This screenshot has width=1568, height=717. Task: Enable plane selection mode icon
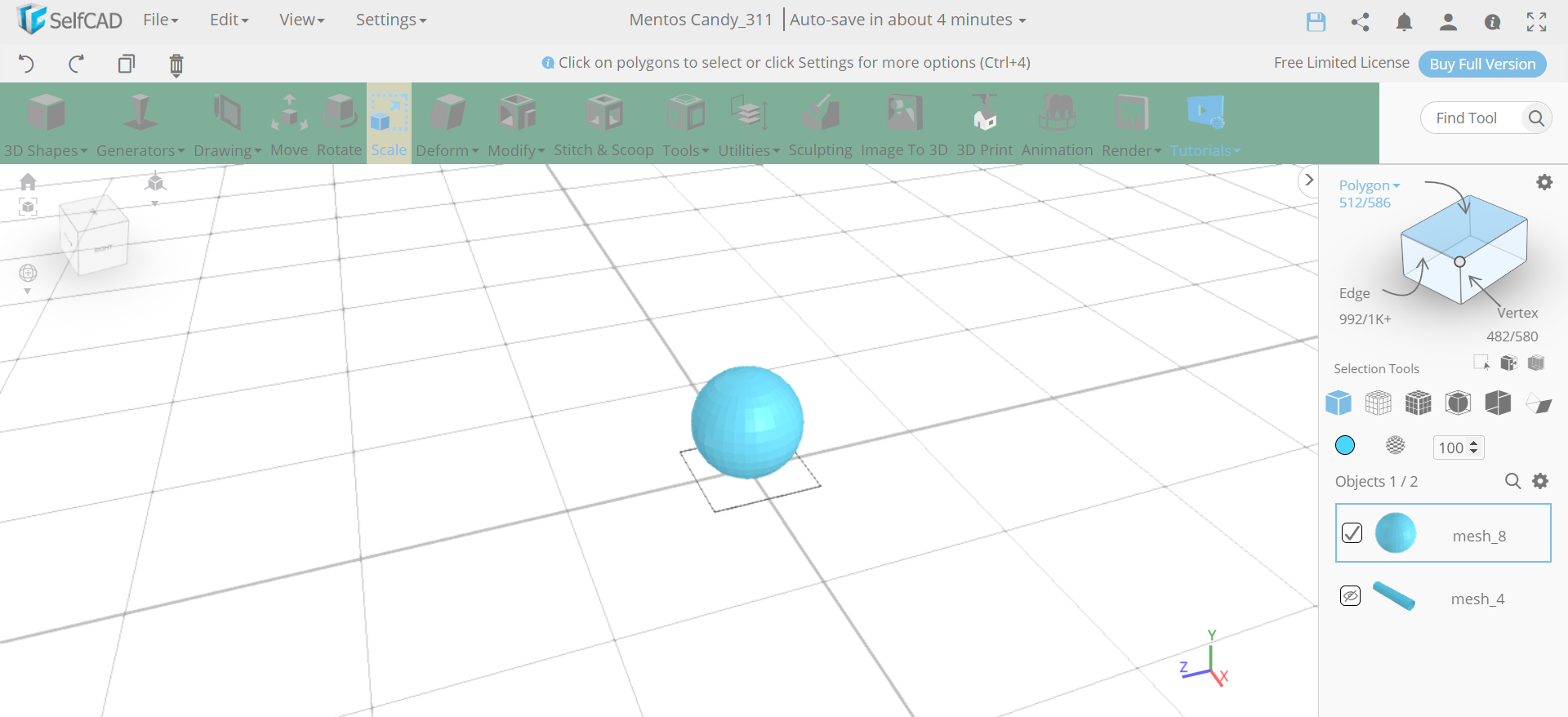click(x=1539, y=403)
